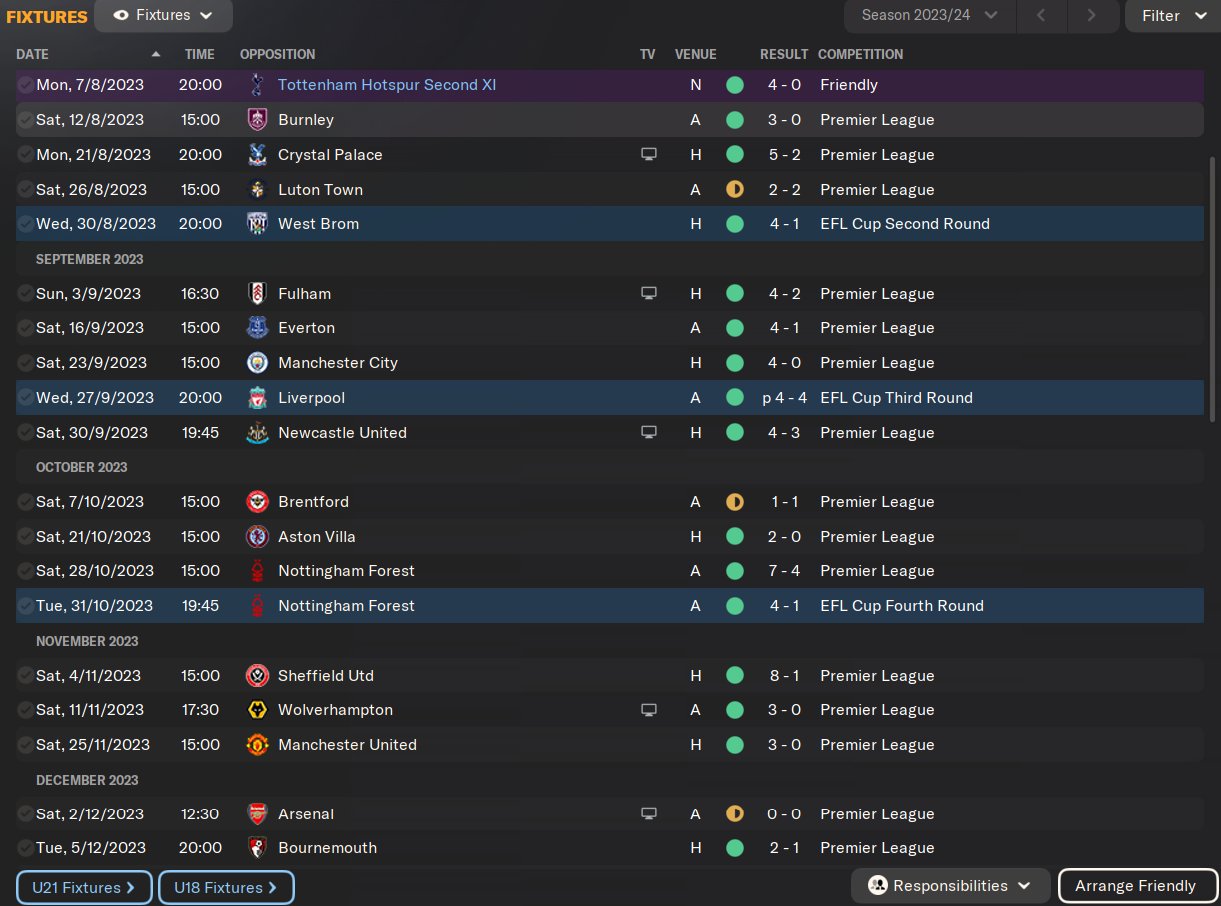Open the Fixtures view dropdown
Viewport: 1221px width, 906px height.
[164, 16]
